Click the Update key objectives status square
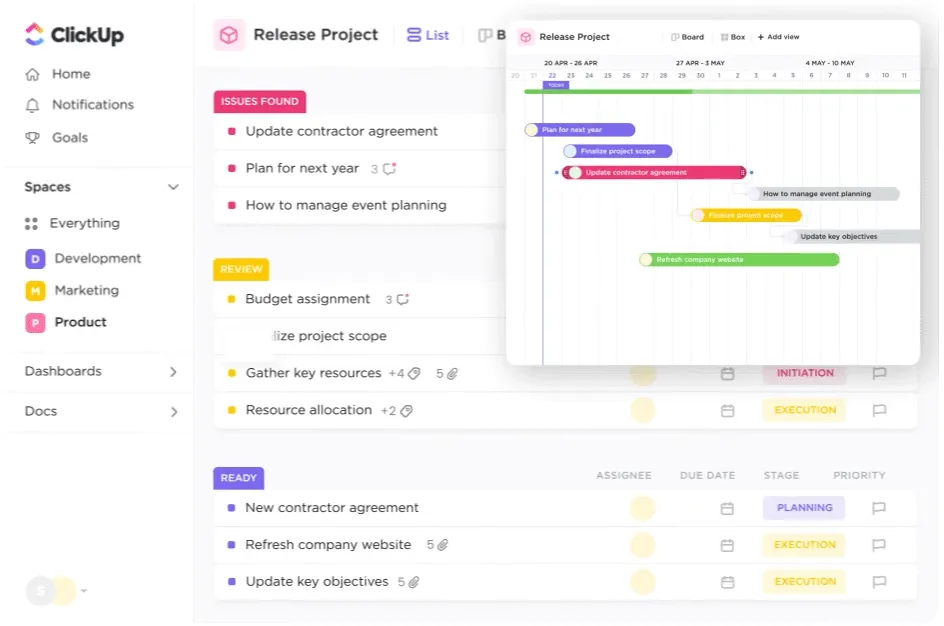The height and width of the screenshot is (626, 944). pos(232,582)
